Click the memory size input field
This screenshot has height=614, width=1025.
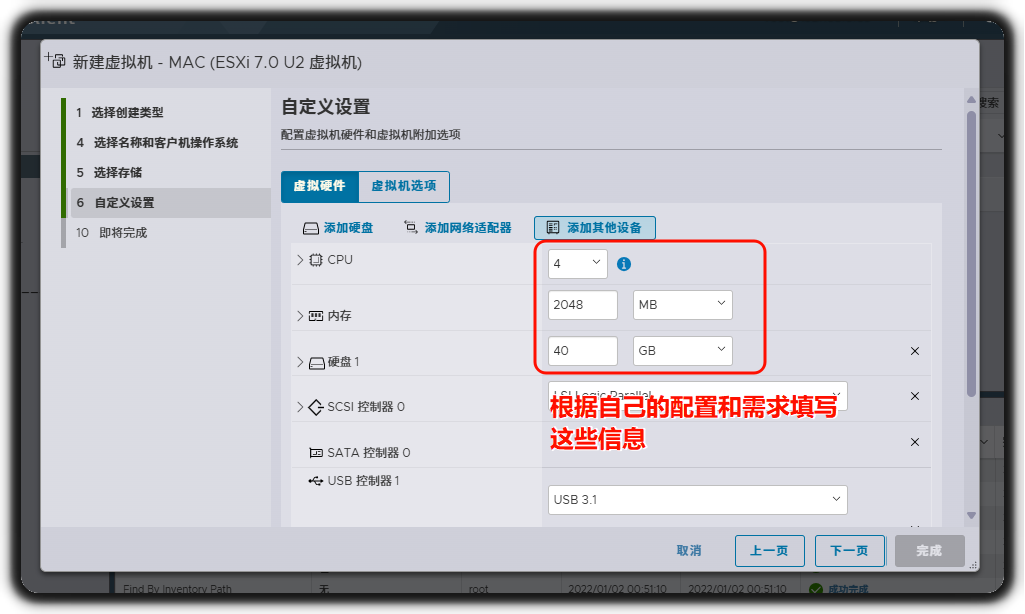[x=583, y=305]
